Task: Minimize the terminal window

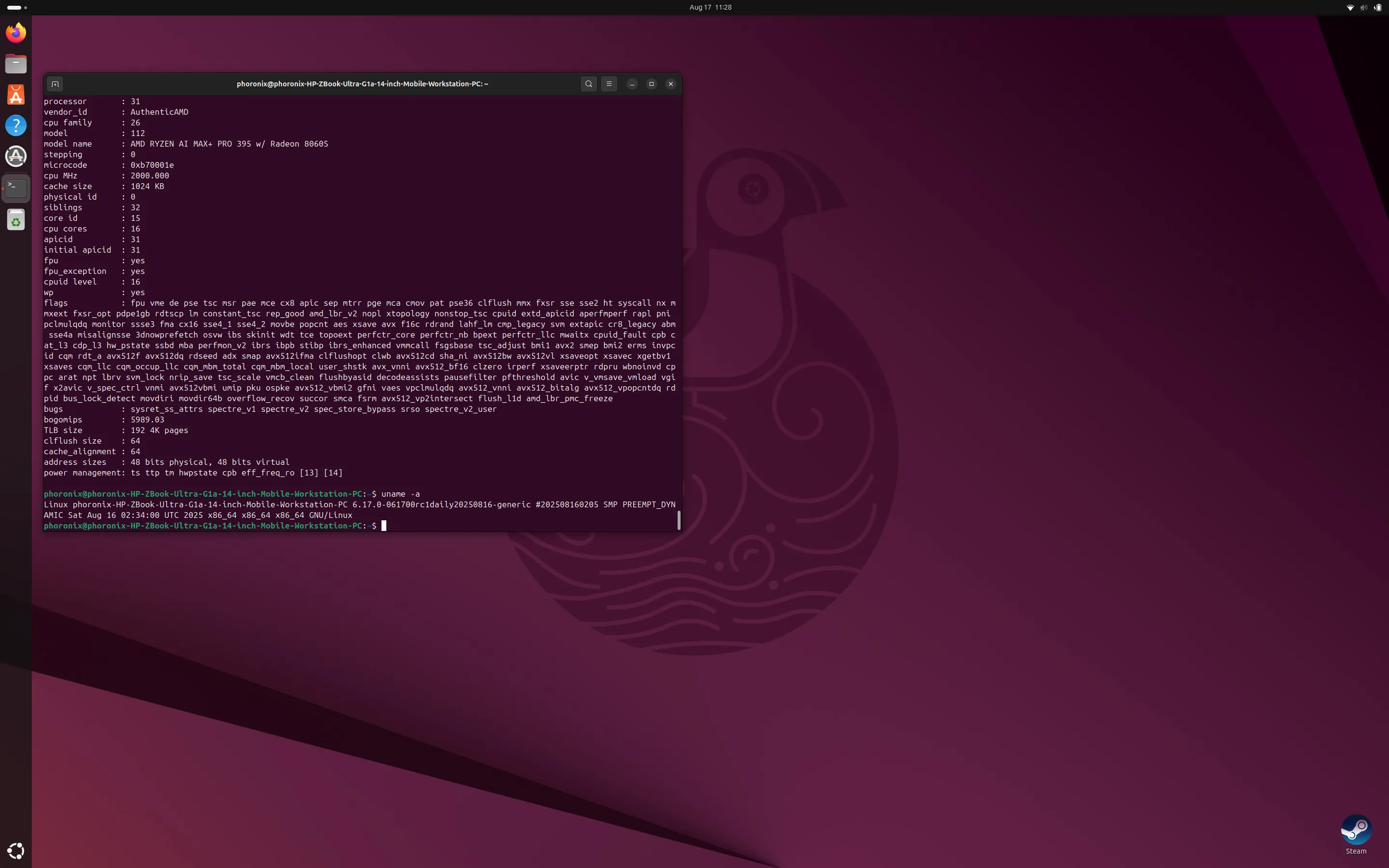Action: (x=632, y=84)
